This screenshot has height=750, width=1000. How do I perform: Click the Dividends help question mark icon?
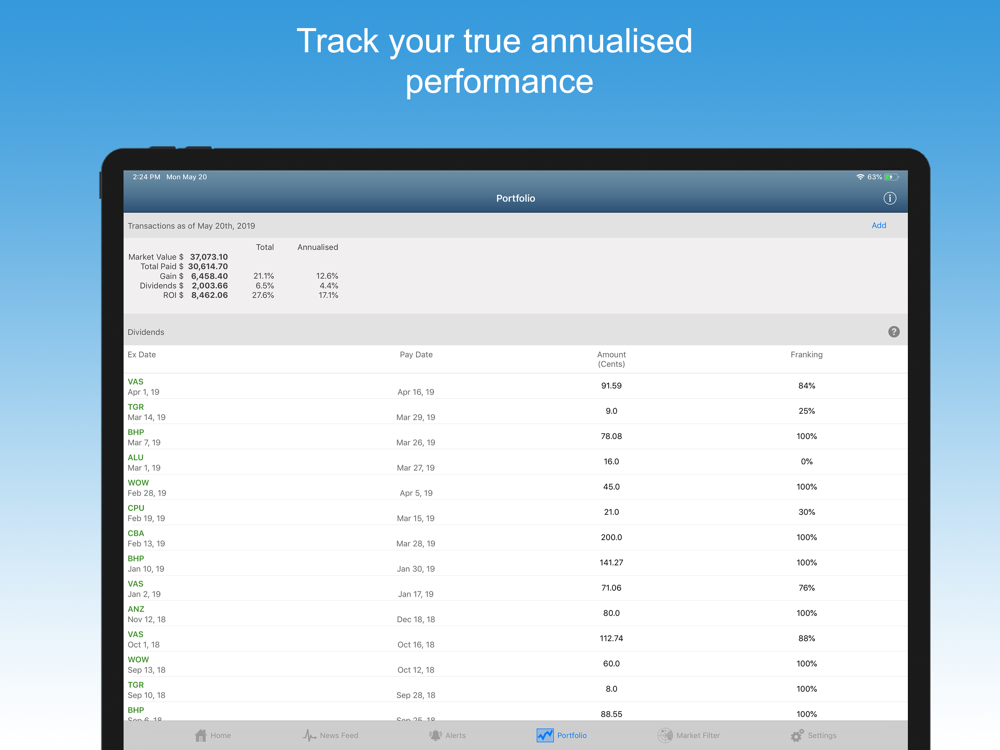point(893,332)
